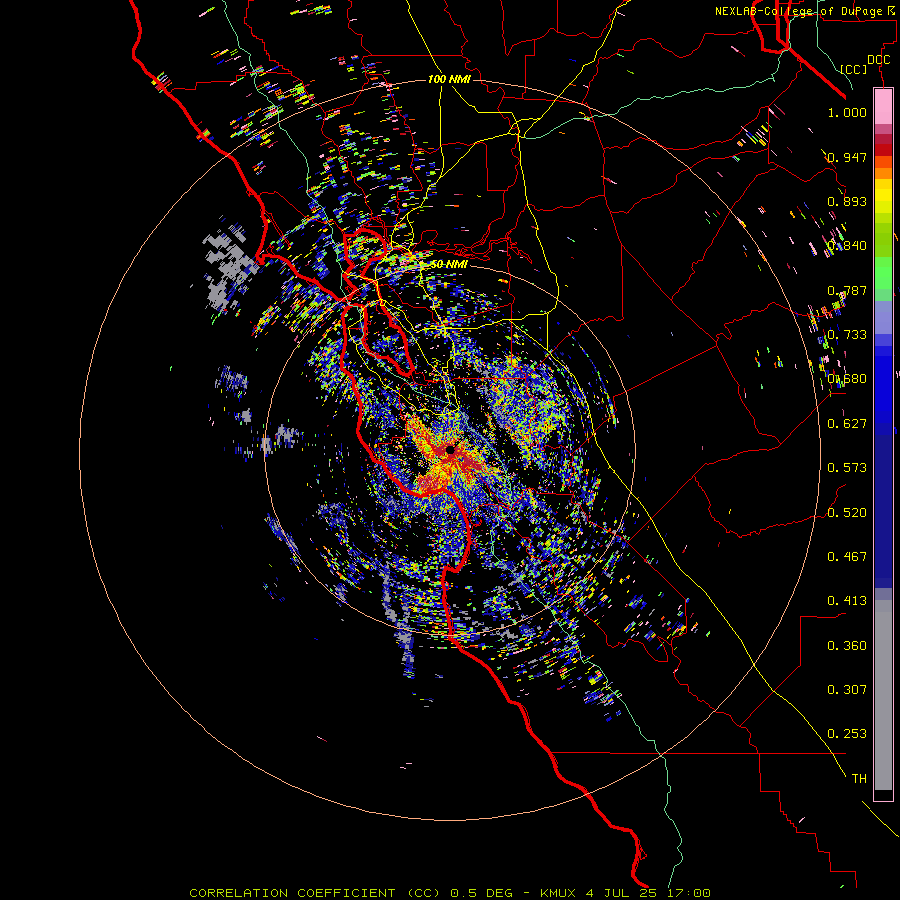Click the "0.787" scale value
Screen dimensions: 900x900
pos(847,290)
